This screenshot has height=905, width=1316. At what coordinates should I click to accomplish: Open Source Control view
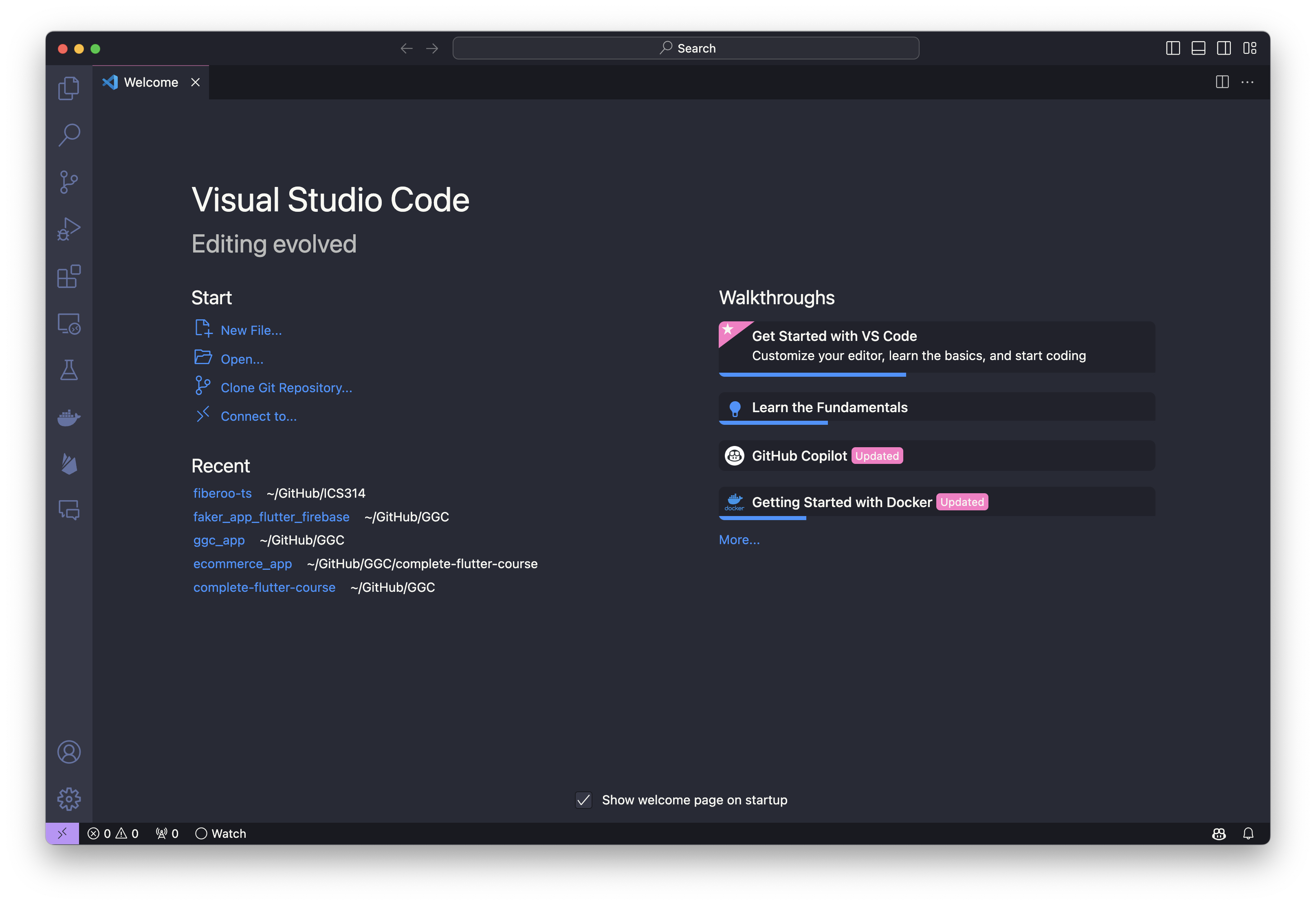coord(68,182)
